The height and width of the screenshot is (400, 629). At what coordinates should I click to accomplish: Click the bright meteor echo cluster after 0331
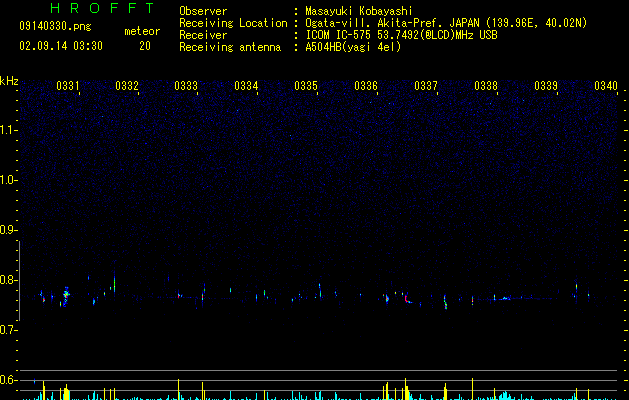coord(66,296)
